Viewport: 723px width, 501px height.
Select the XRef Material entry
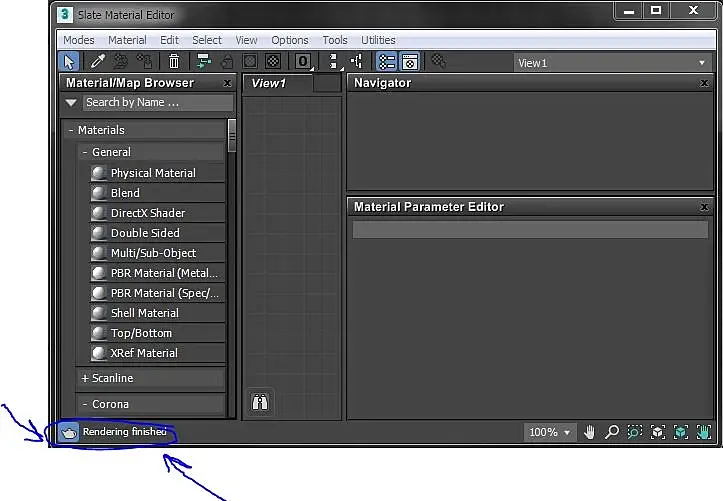157,353
